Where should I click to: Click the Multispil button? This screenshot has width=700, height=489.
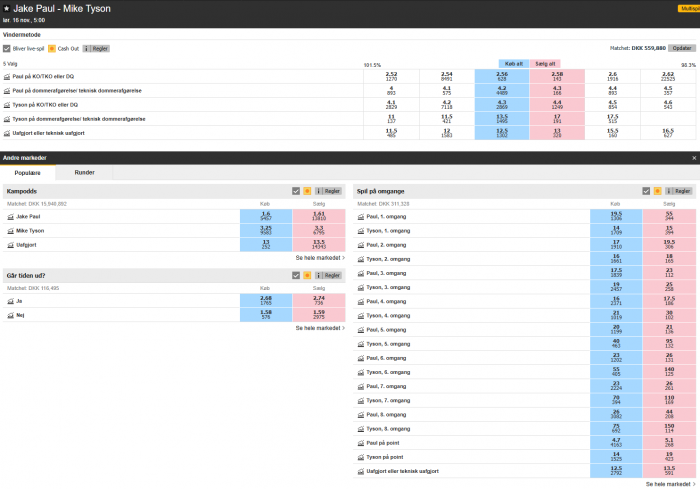click(x=689, y=8)
